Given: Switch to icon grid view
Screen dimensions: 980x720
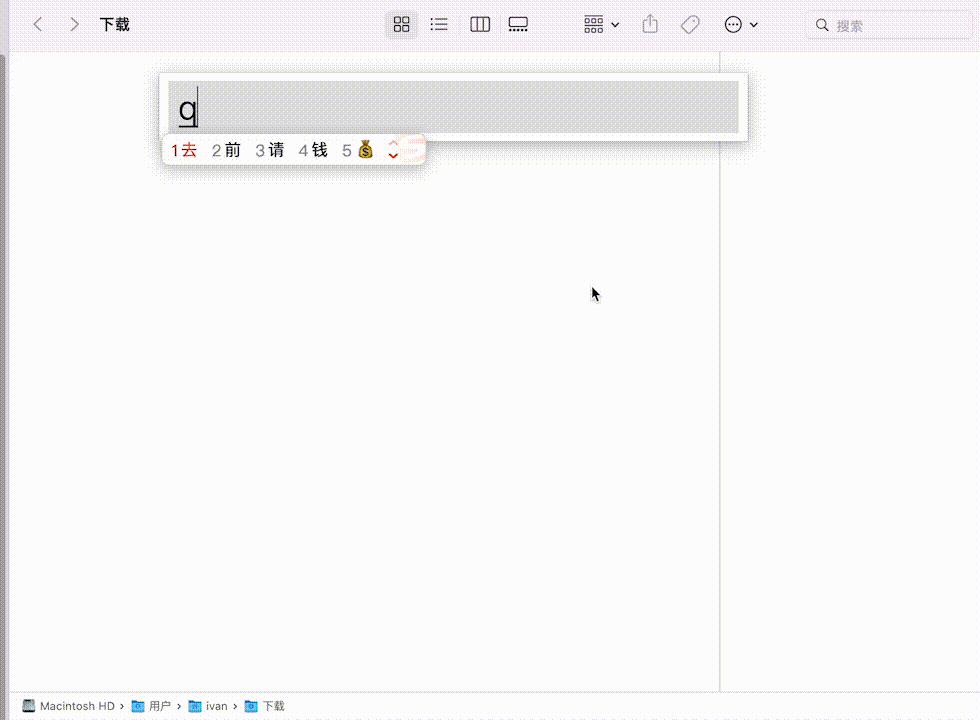Looking at the screenshot, I should click(401, 24).
